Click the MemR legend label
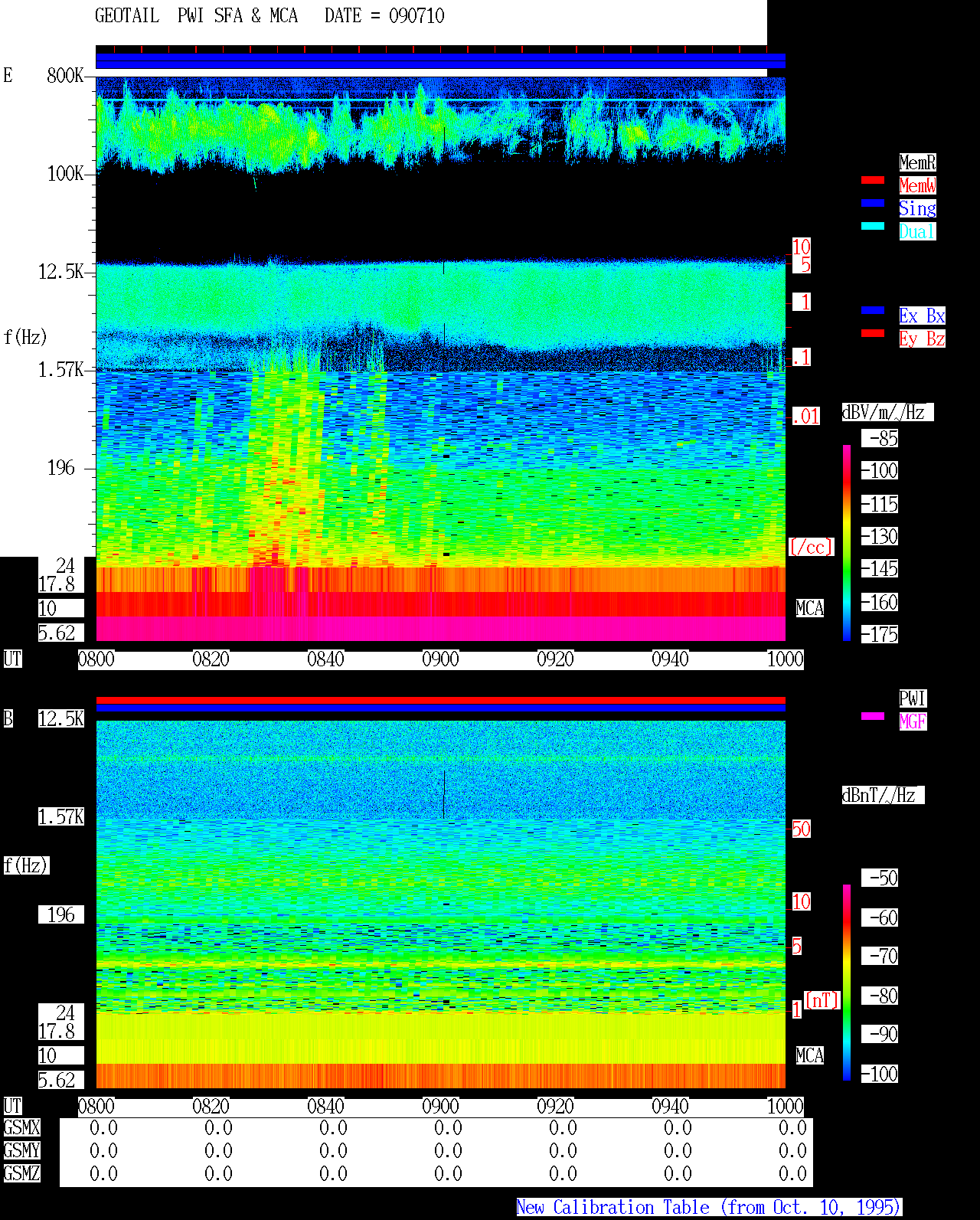Viewport: 980px width, 1220px height. (917, 162)
